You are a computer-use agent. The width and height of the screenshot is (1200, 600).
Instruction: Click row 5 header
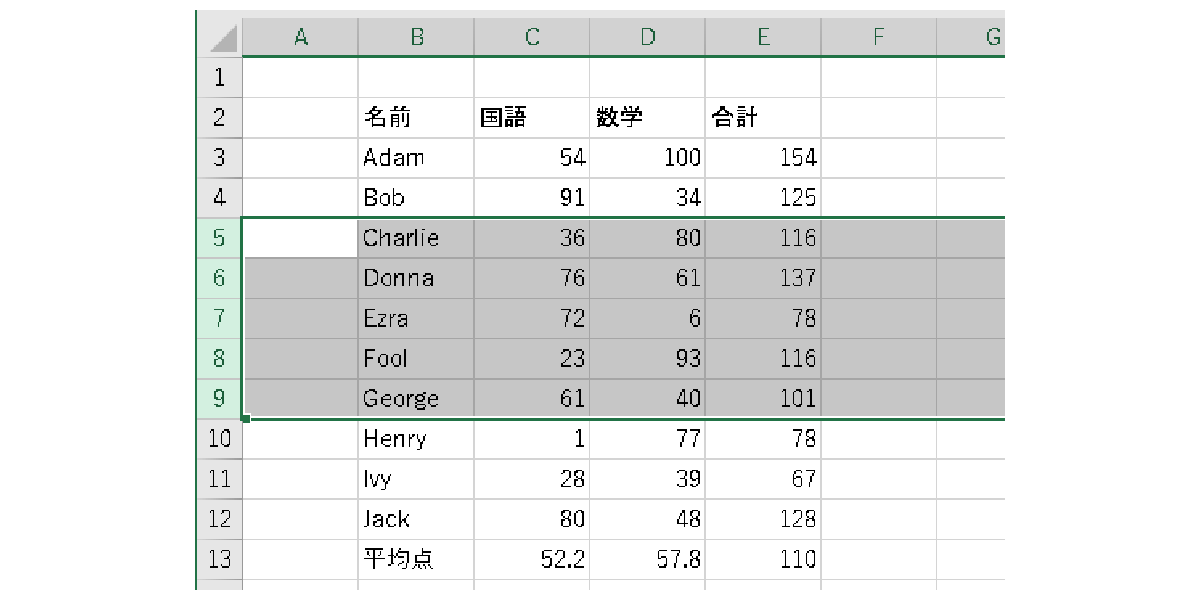[x=220, y=238]
